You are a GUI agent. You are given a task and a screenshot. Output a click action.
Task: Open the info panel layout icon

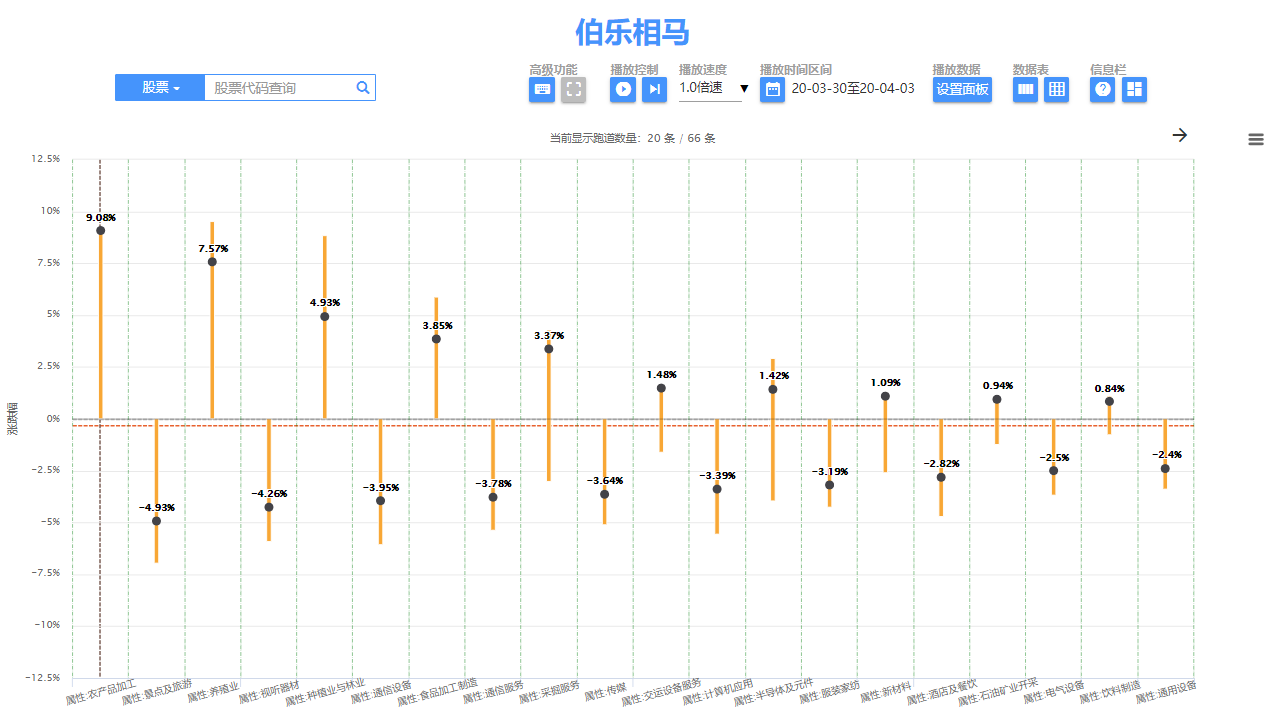(x=1134, y=90)
